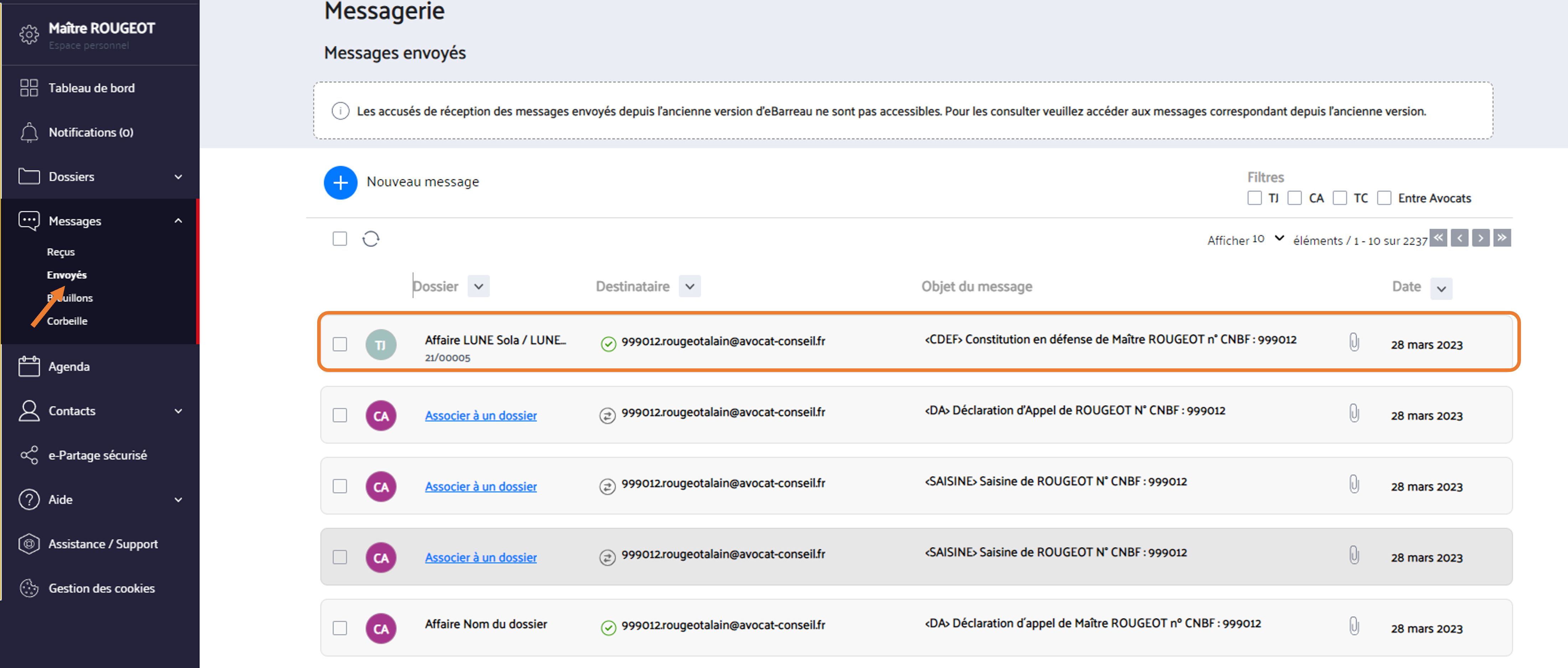
Task: Open the Agenda calendar entry
Action: point(69,367)
